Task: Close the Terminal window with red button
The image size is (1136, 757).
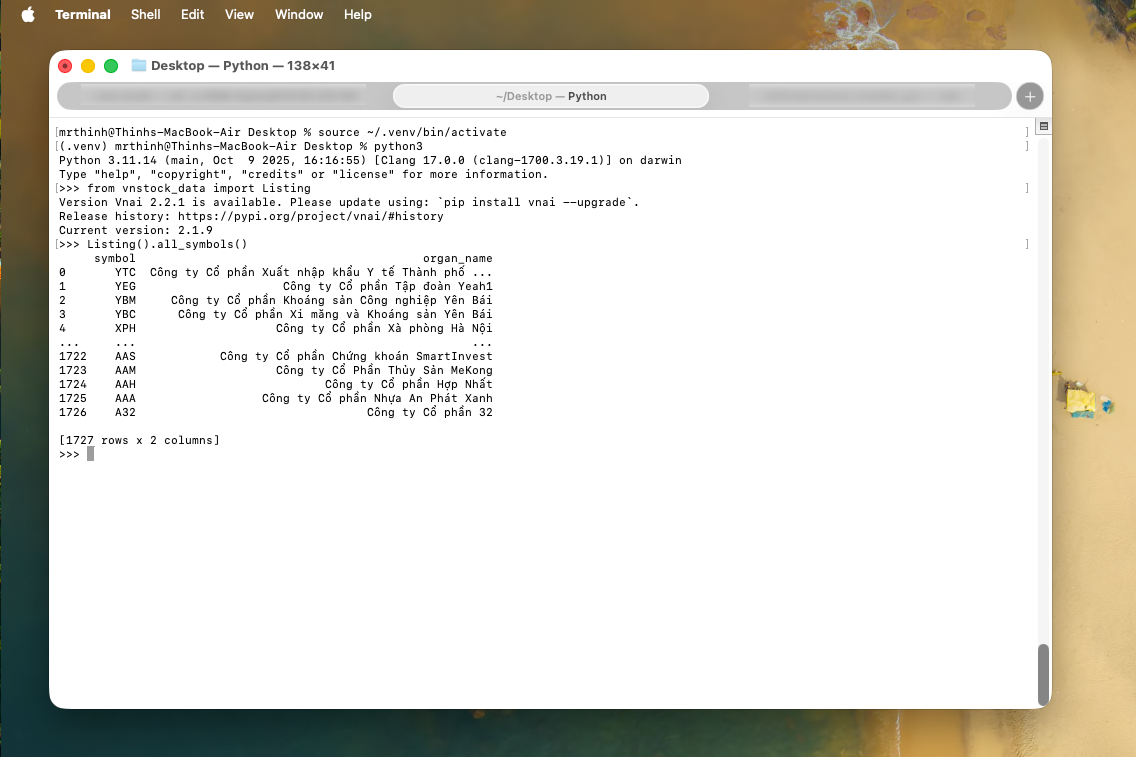Action: click(x=65, y=66)
